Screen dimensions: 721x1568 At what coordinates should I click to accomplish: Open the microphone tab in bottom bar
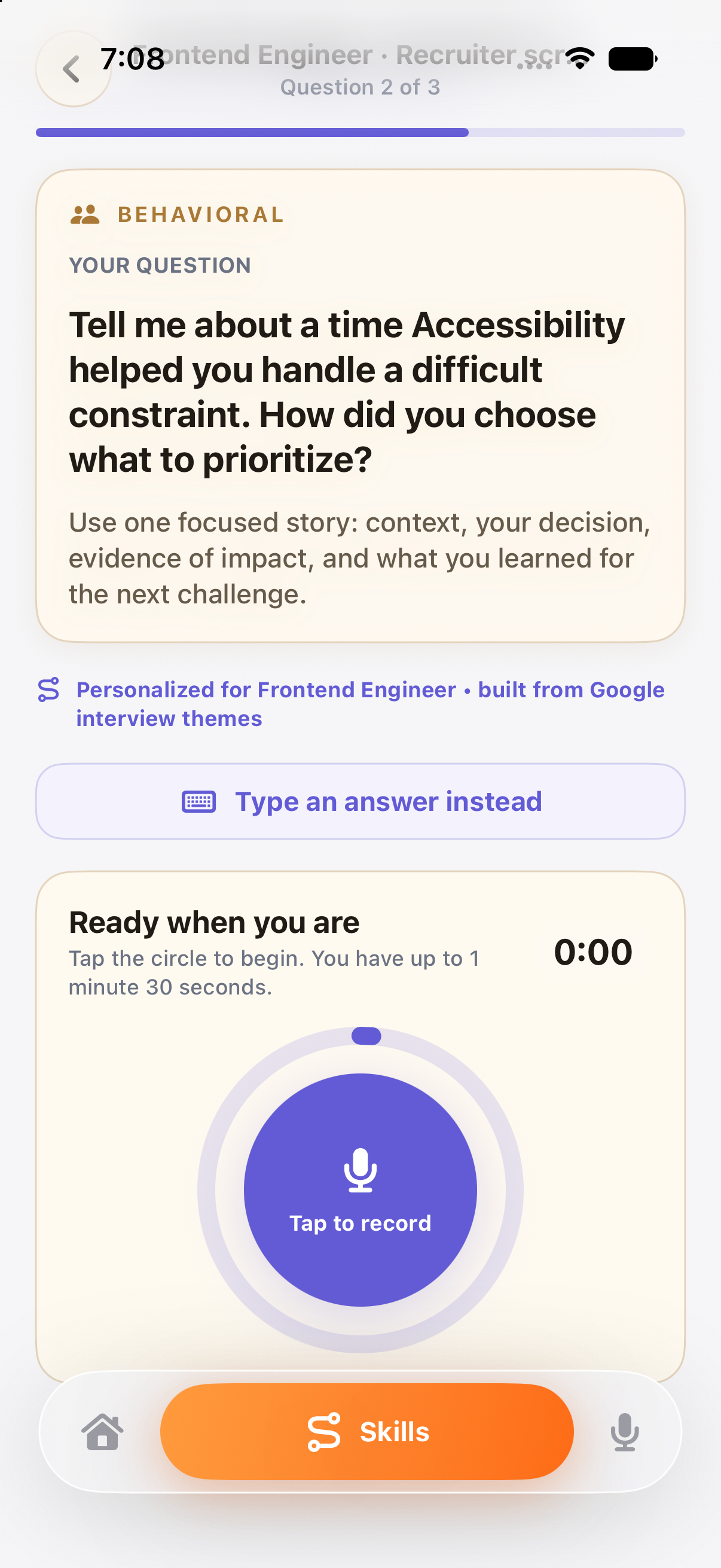click(x=624, y=1432)
